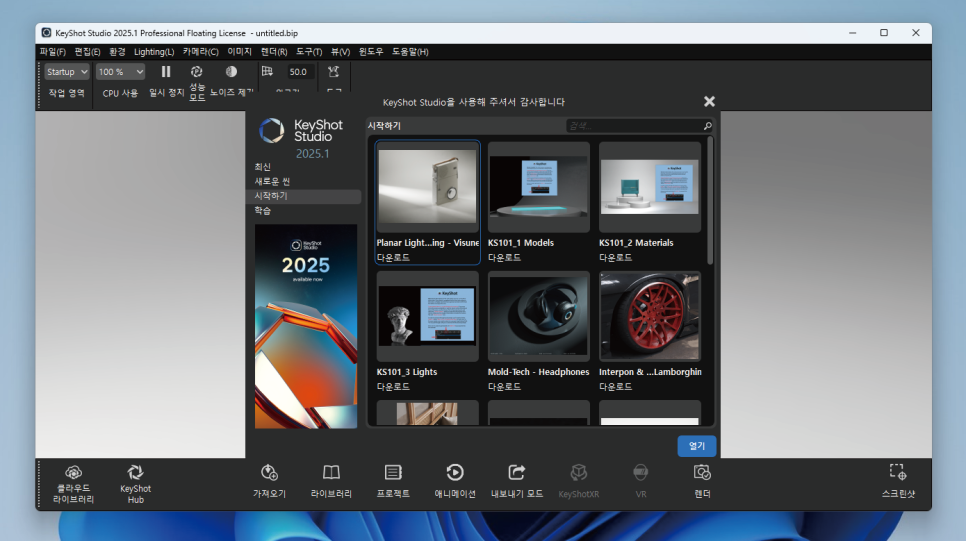Minimize the KeyShot Studio window
This screenshot has width=966, height=541.
(x=852, y=33)
